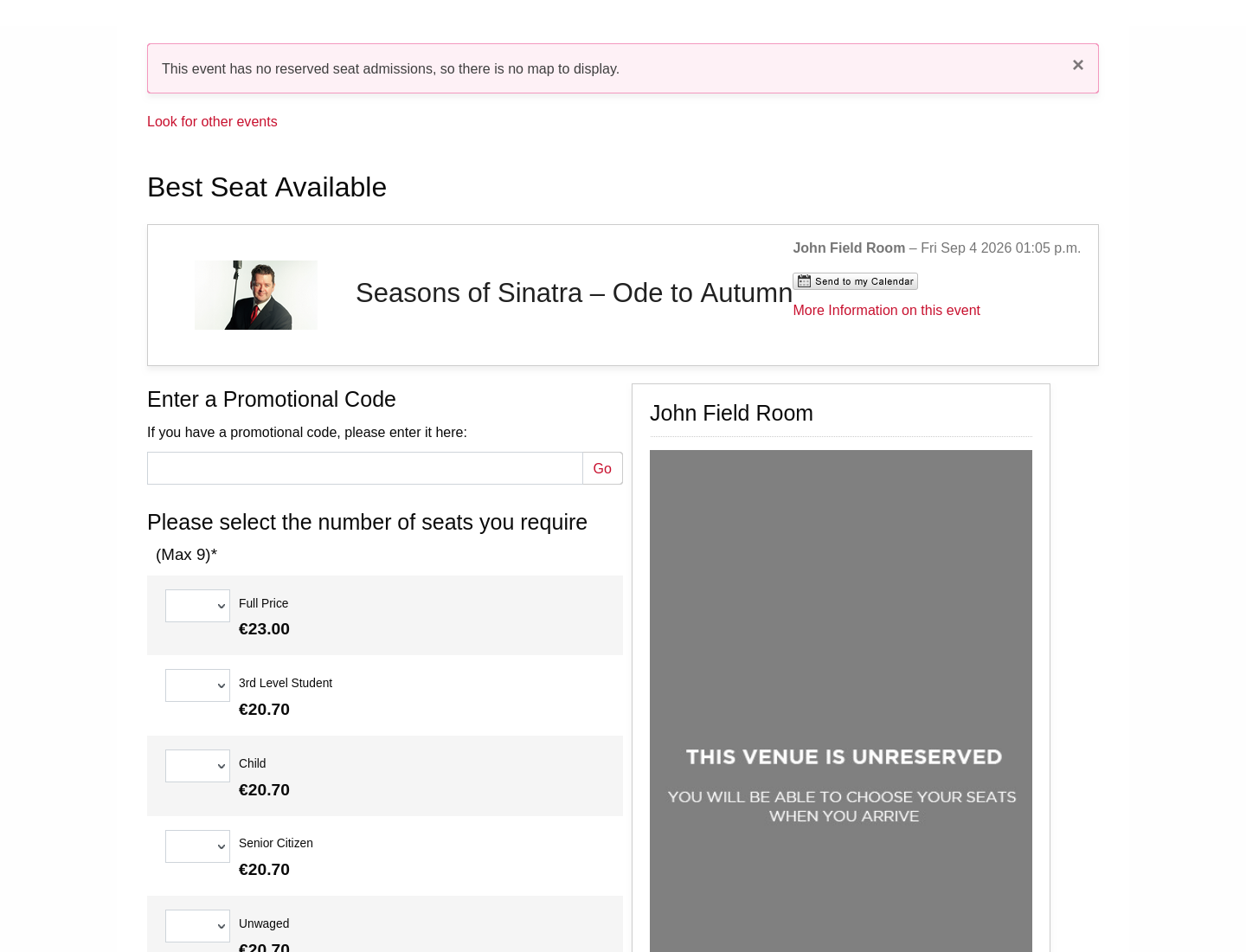Image resolution: width=1246 pixels, height=952 pixels.
Task: Click the Enter a Promotional Code heading
Action: click(272, 399)
